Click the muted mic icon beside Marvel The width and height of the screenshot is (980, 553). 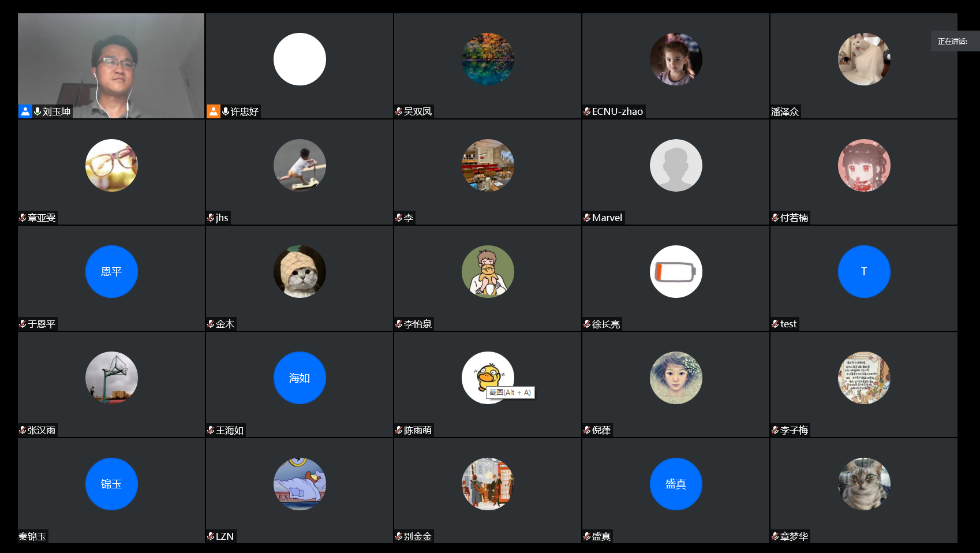tap(587, 218)
